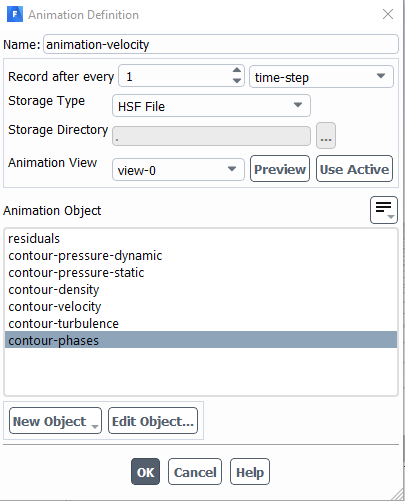Screen dimensions: 405x501
Task: Increase the Record after every value
Action: 237,70
